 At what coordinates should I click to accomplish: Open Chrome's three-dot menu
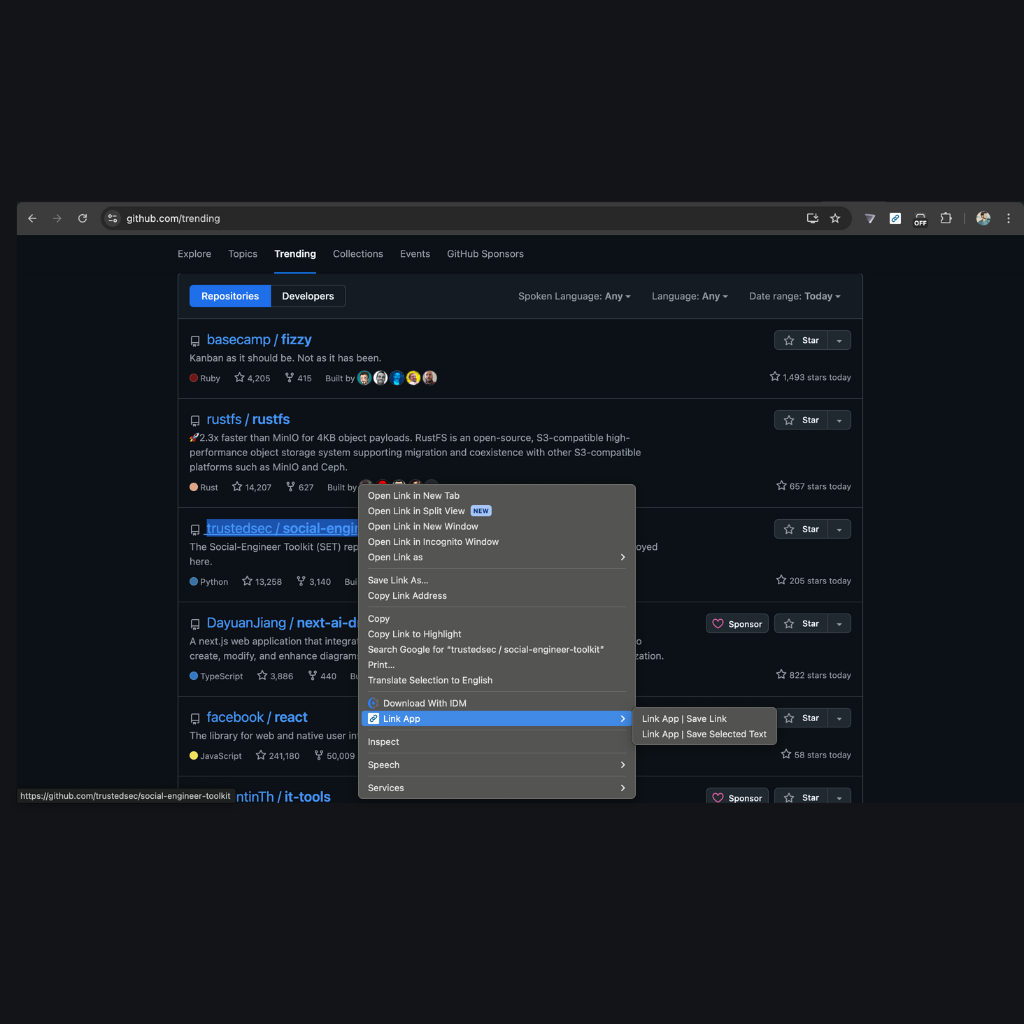pos(1008,218)
